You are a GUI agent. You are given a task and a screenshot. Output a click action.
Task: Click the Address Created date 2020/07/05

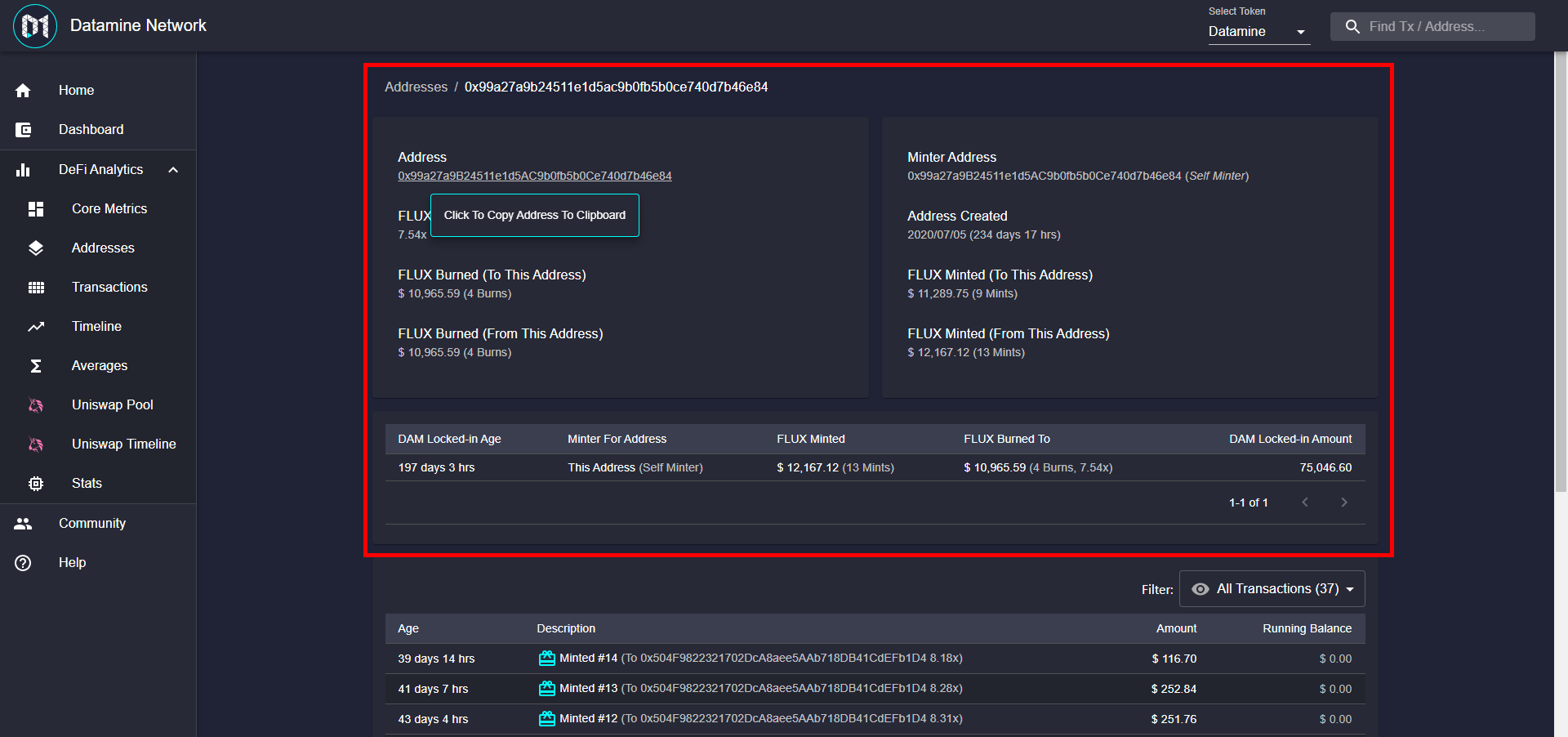coord(984,235)
